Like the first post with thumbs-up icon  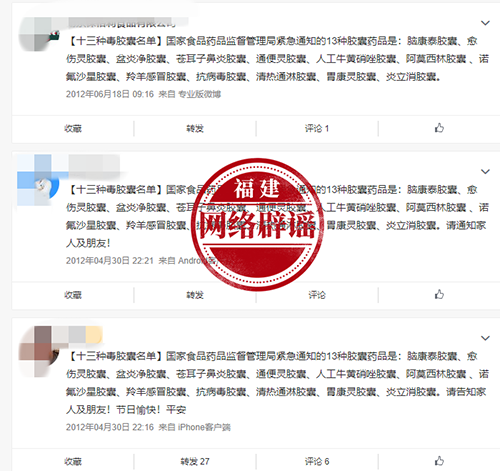pyautogui.click(x=439, y=128)
